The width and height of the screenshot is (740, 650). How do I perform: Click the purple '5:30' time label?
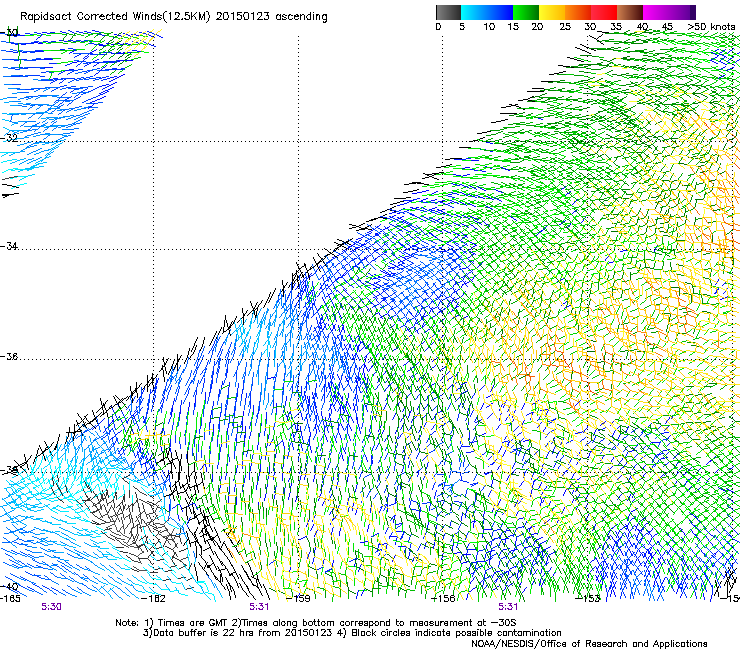pos(51,607)
